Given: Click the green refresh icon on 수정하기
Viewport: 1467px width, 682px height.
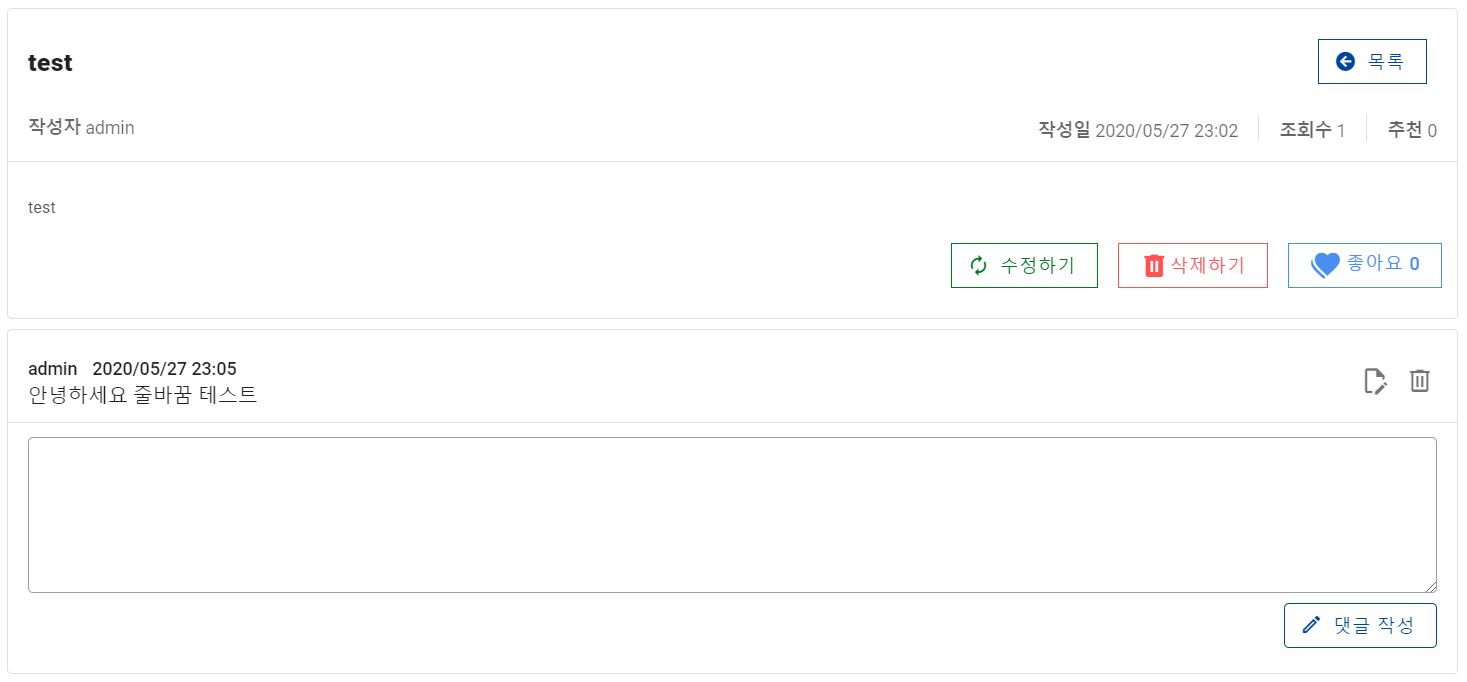Looking at the screenshot, I should coord(978,265).
